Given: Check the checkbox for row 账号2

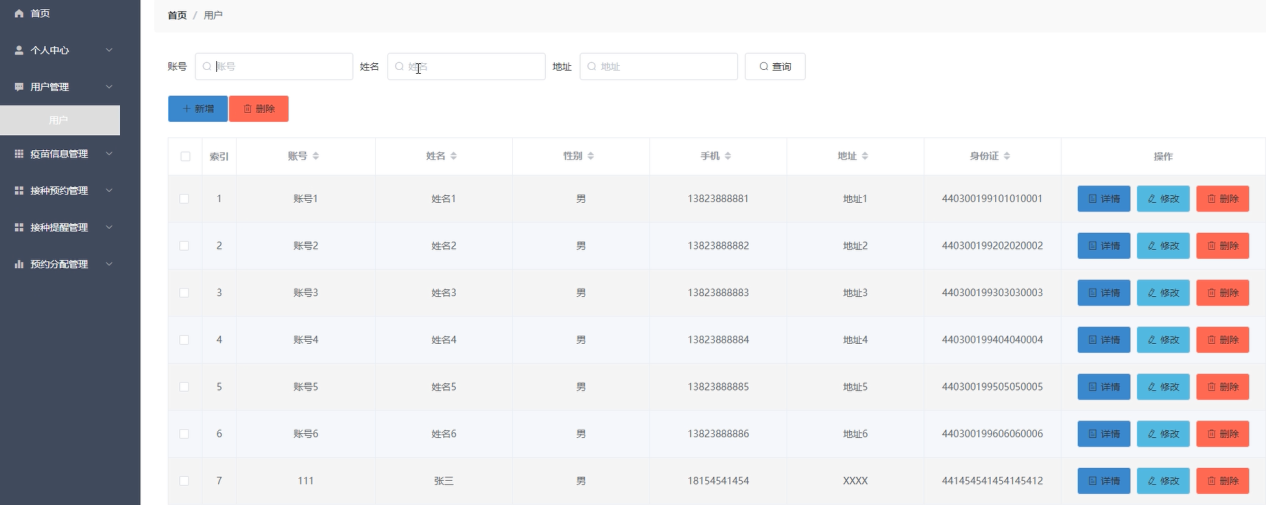Looking at the screenshot, I should (184, 246).
